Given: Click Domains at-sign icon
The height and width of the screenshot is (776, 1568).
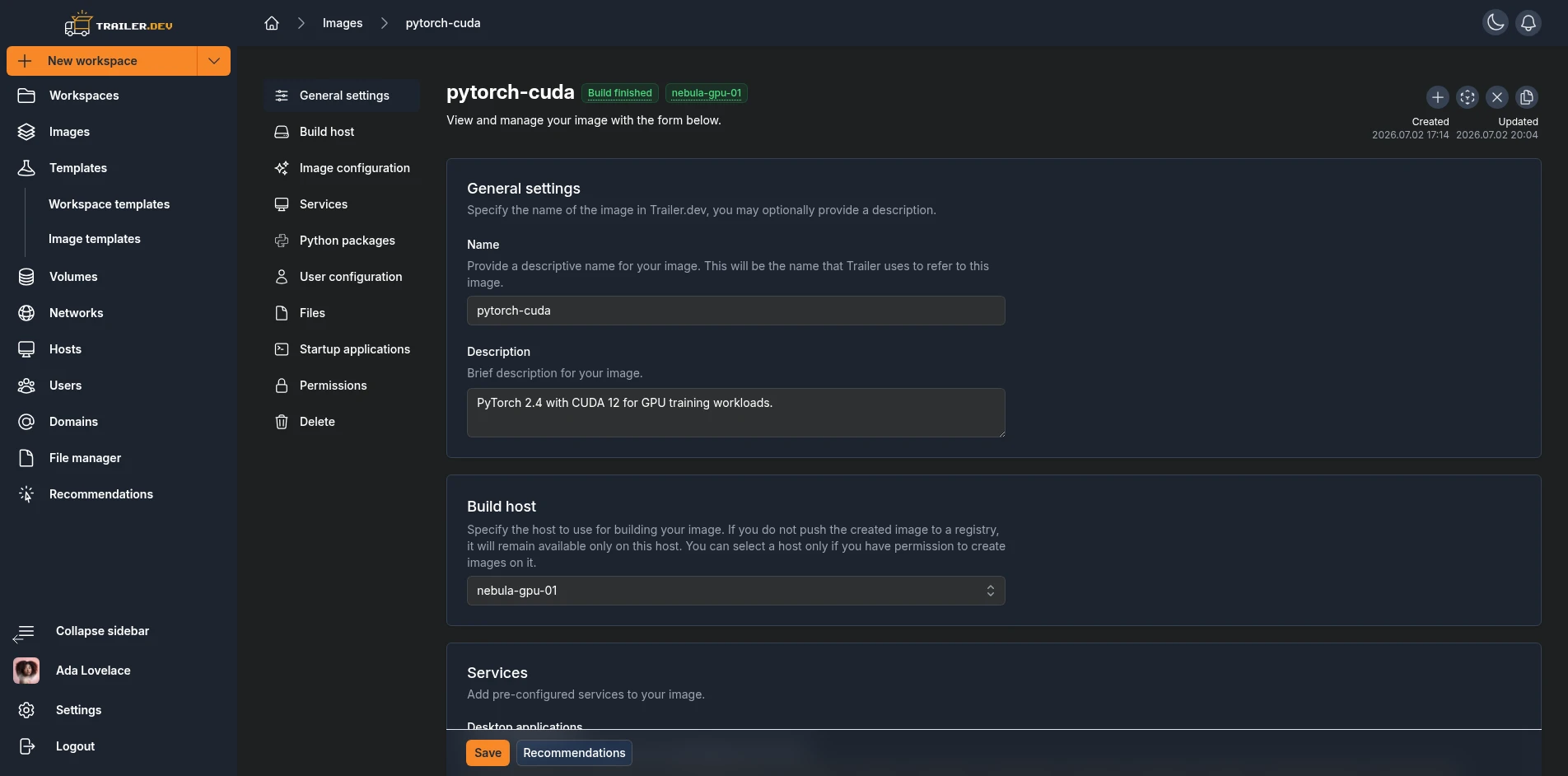Looking at the screenshot, I should pyautogui.click(x=26, y=422).
